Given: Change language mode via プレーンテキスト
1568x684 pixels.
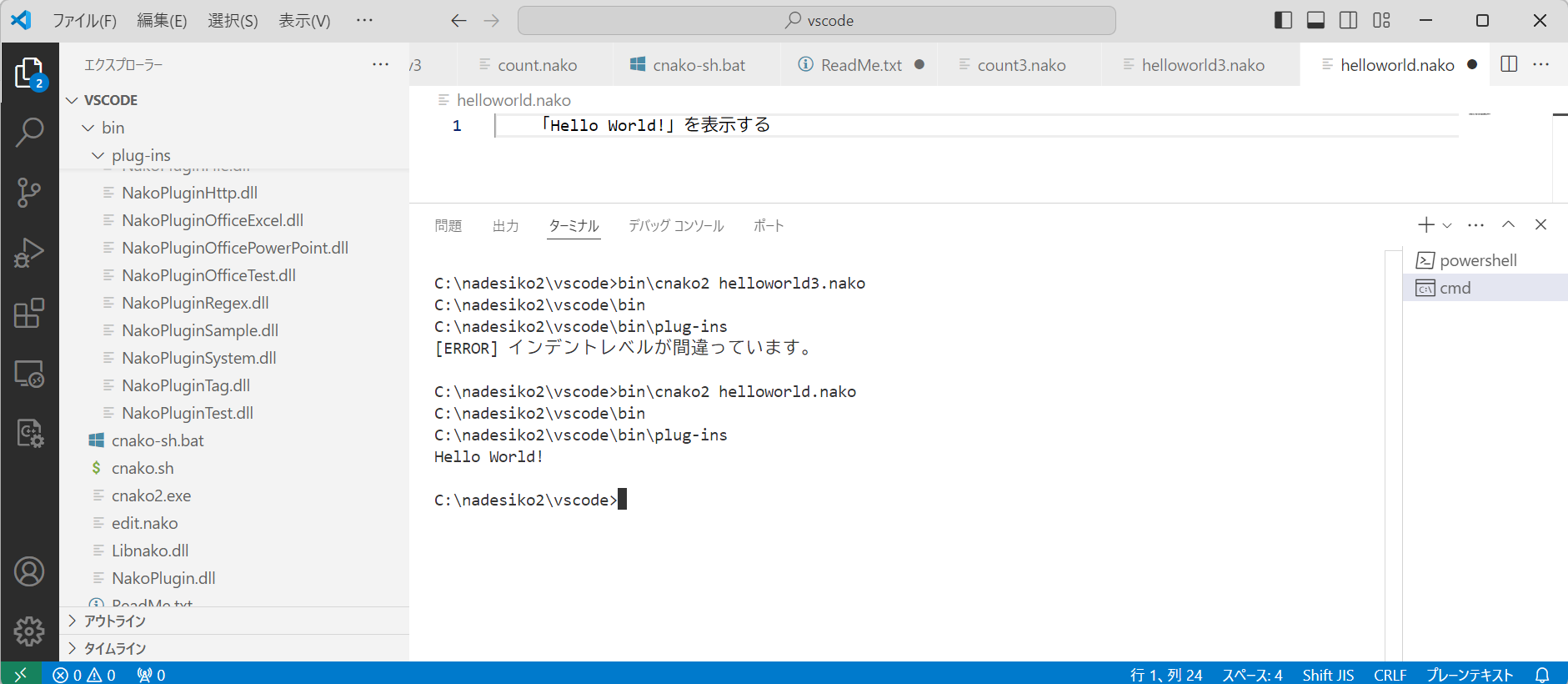Looking at the screenshot, I should 1470,674.
